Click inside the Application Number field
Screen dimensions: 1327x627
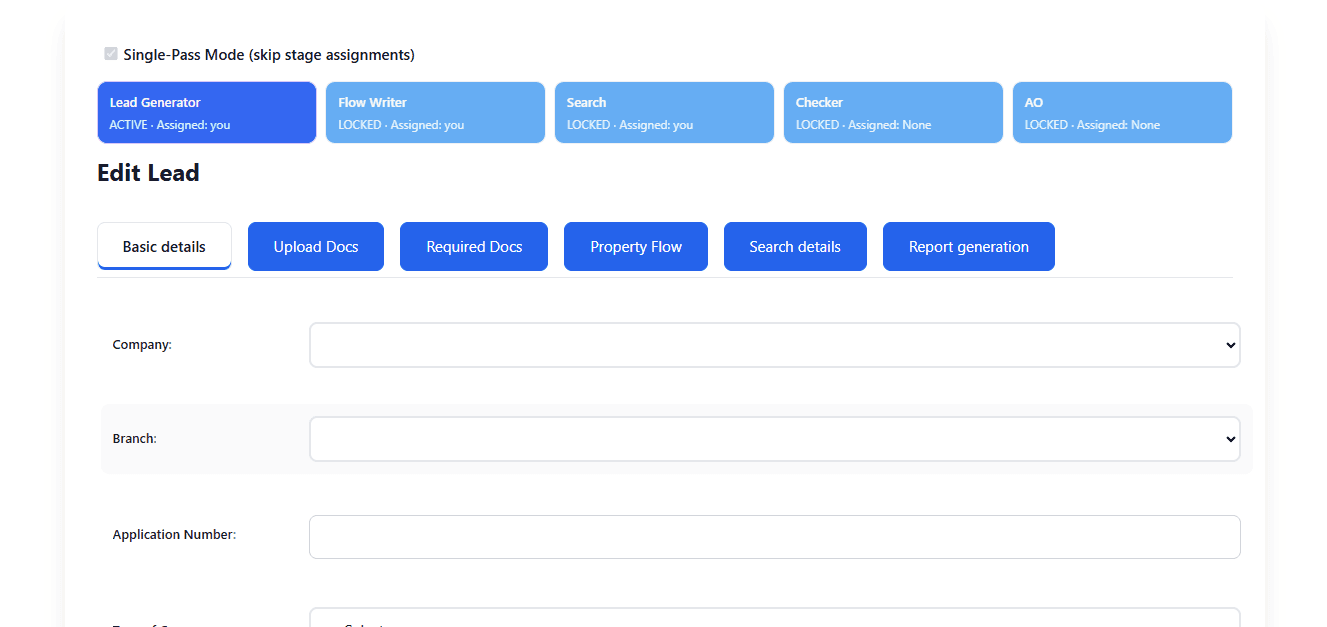click(x=775, y=537)
